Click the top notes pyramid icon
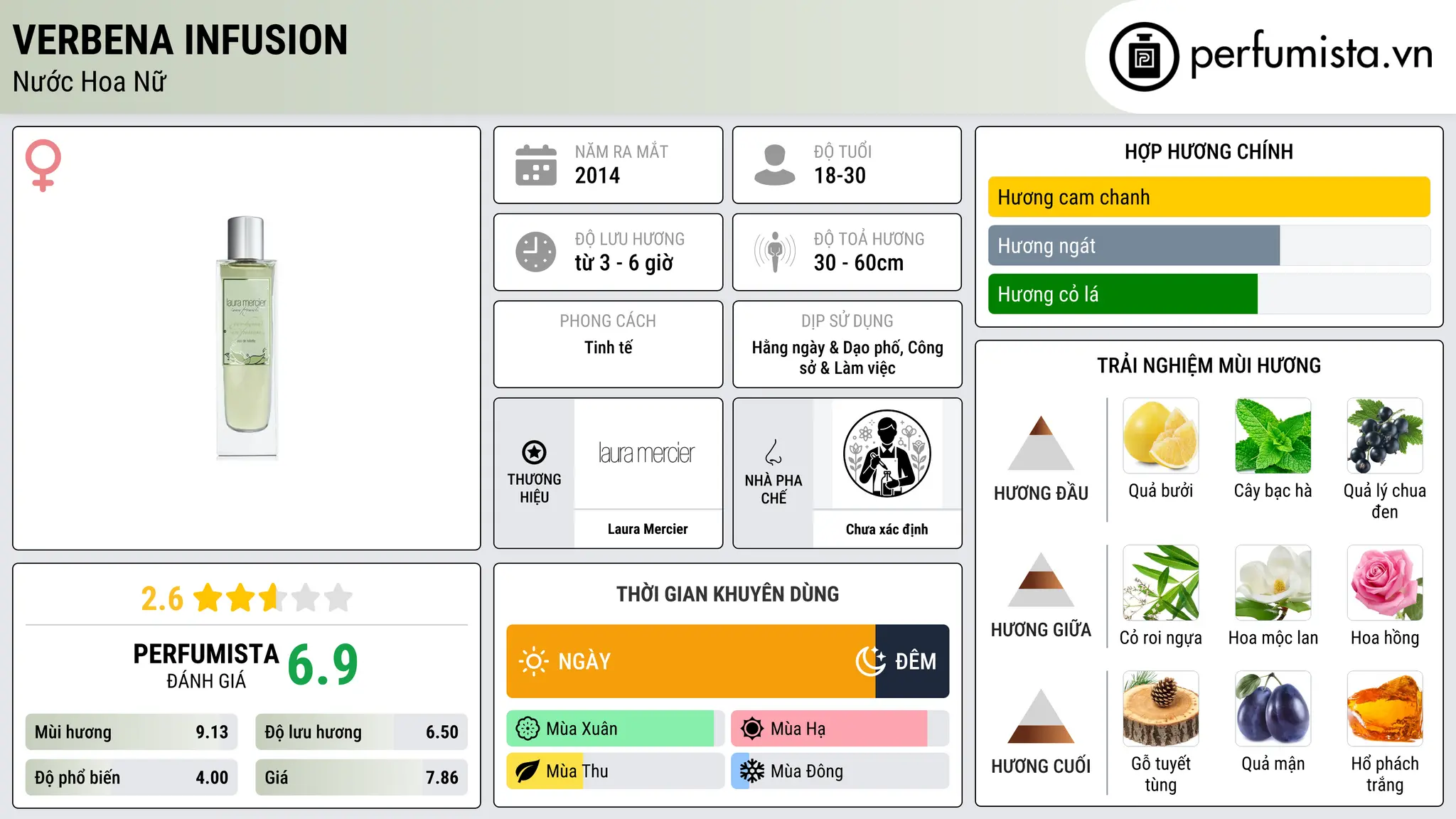The width and height of the screenshot is (1456, 819). coord(1041,443)
